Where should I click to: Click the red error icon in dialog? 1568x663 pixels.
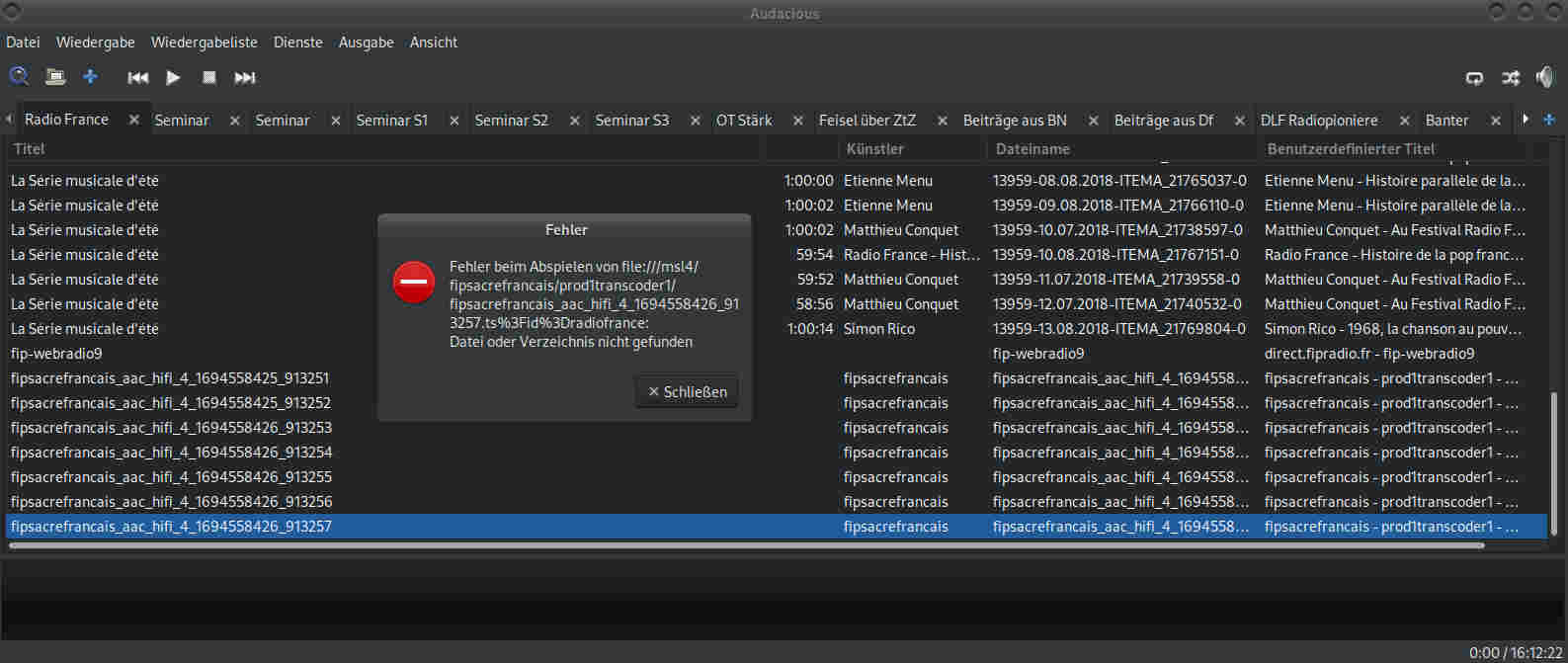414,282
